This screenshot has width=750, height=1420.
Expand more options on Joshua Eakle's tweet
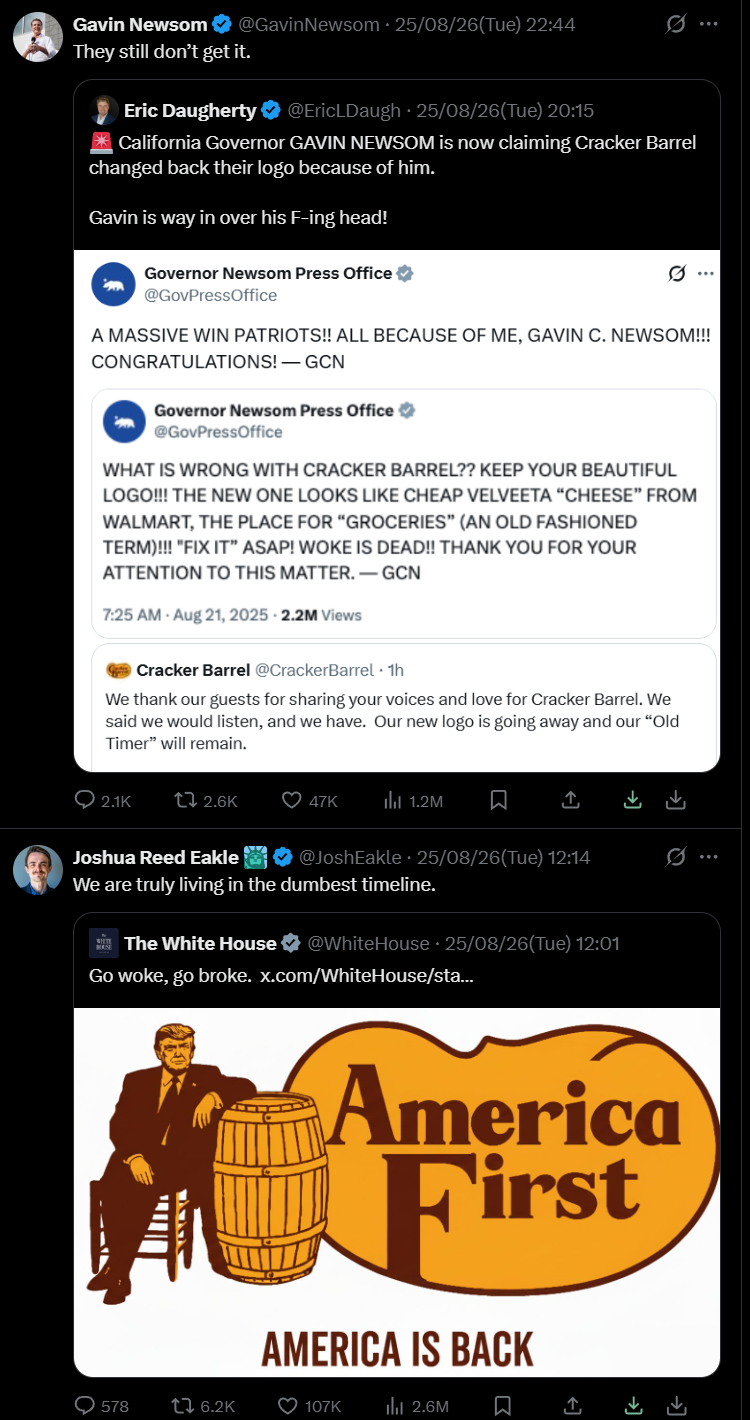tap(709, 857)
